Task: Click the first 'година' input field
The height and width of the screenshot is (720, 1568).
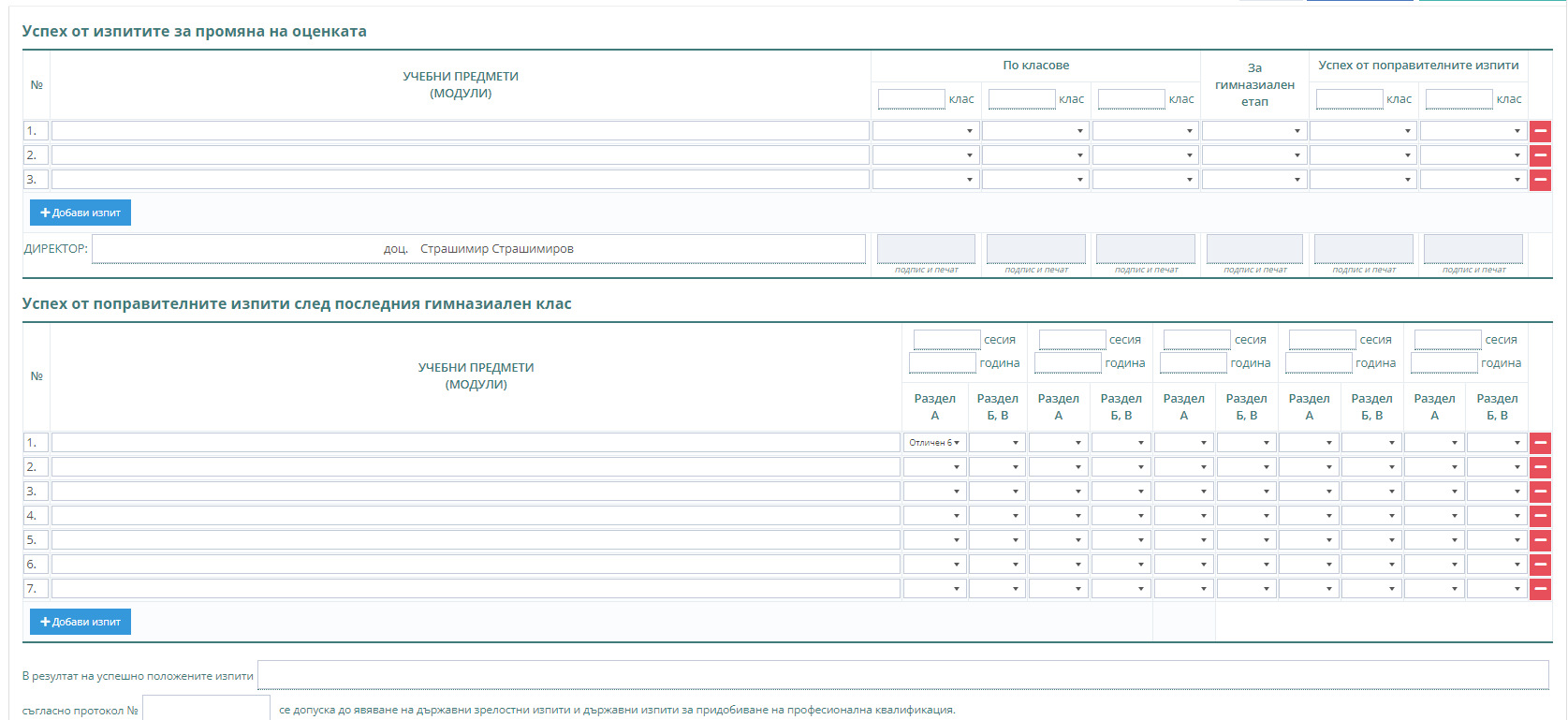Action: [943, 363]
